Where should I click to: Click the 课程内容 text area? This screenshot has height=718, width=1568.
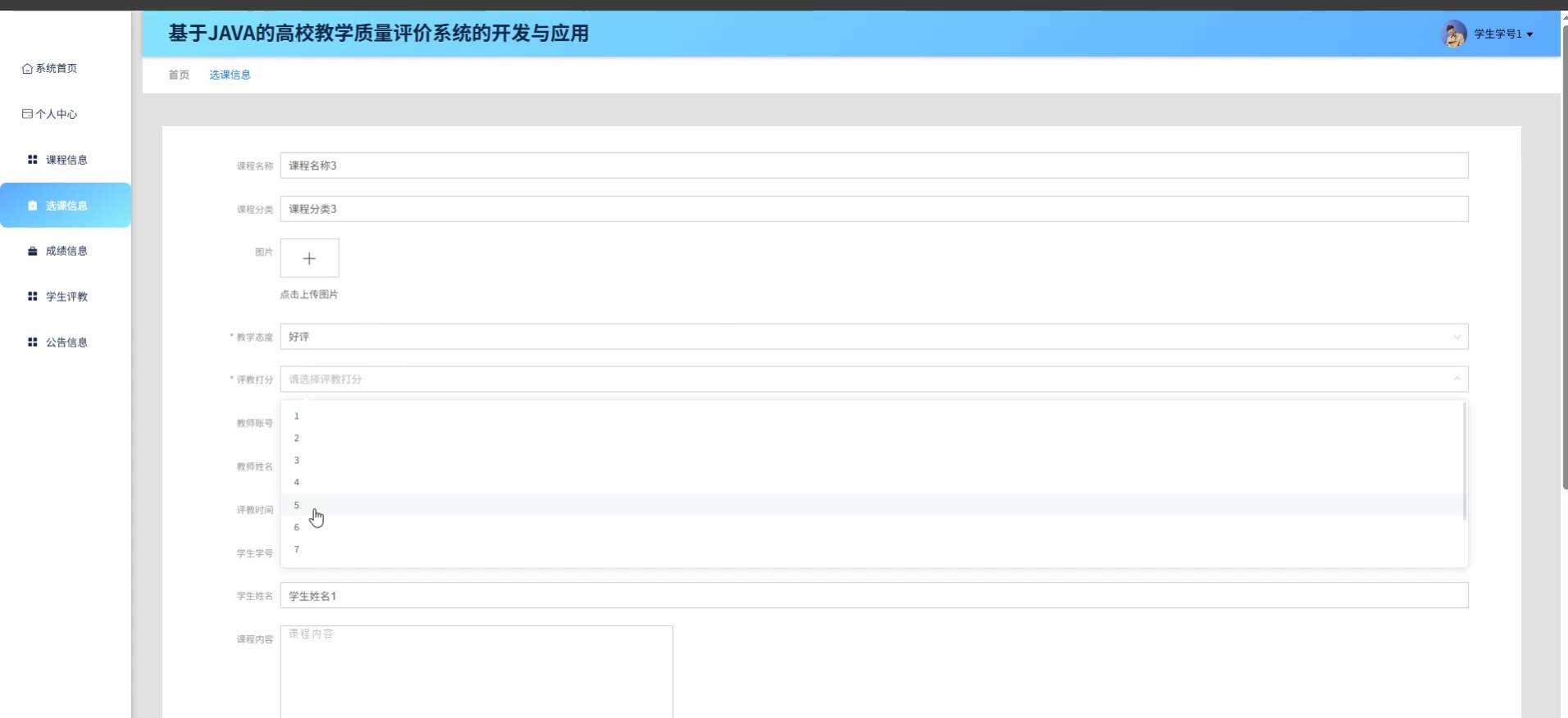click(476, 672)
